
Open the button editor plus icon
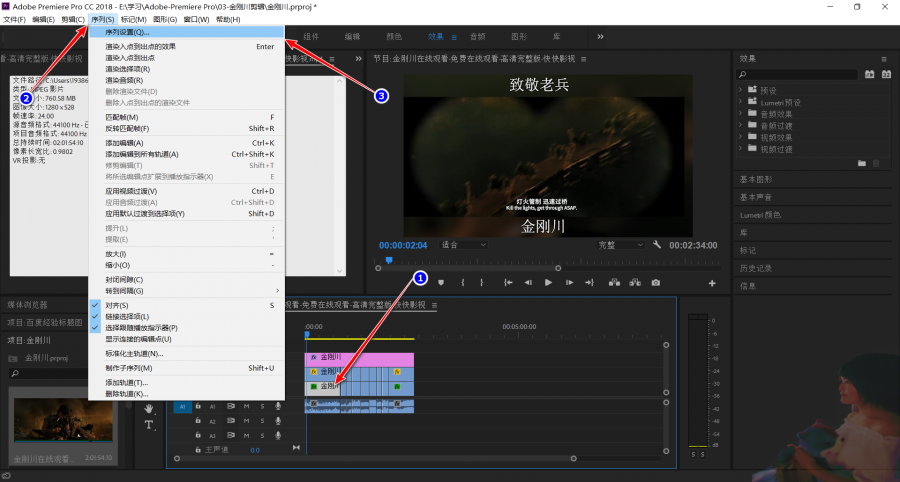click(712, 283)
